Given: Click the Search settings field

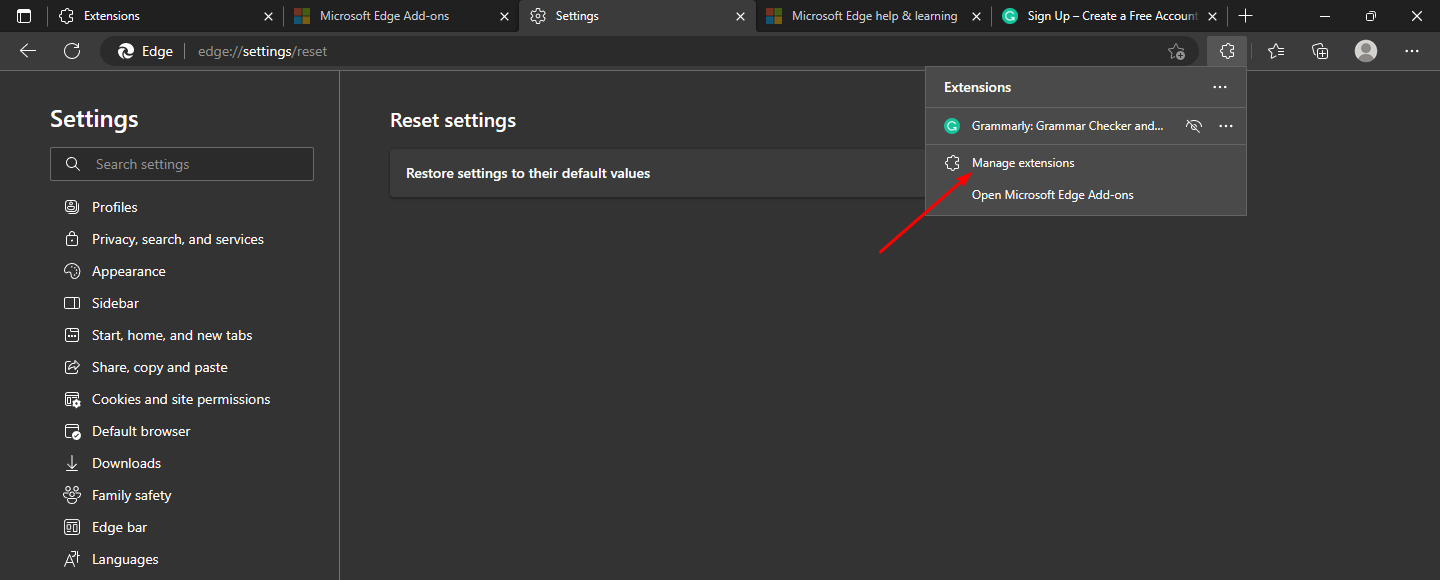Looking at the screenshot, I should (182, 164).
